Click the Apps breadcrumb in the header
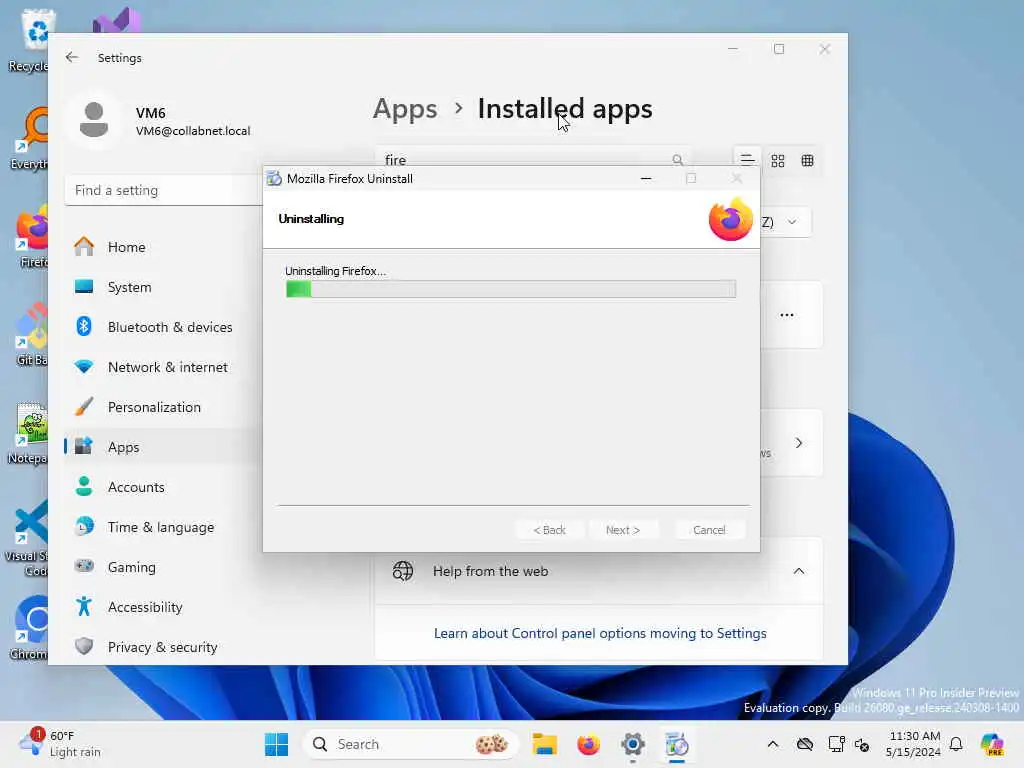This screenshot has height=768, width=1024. tap(405, 108)
